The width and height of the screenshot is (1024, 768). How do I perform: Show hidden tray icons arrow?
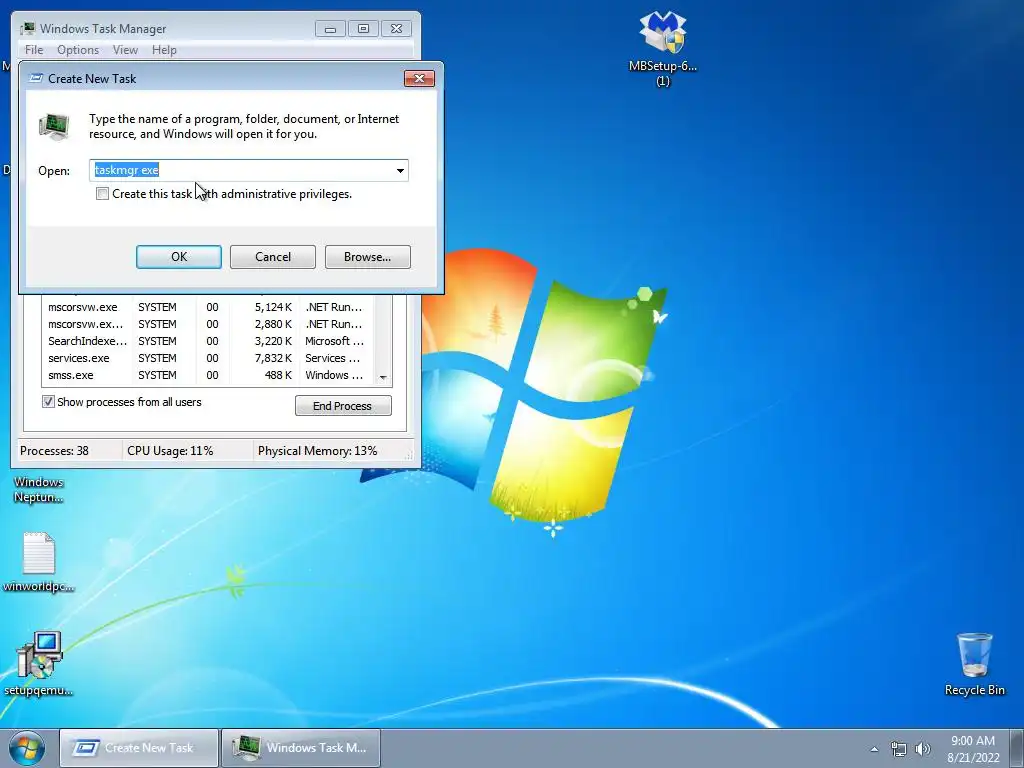coord(874,749)
